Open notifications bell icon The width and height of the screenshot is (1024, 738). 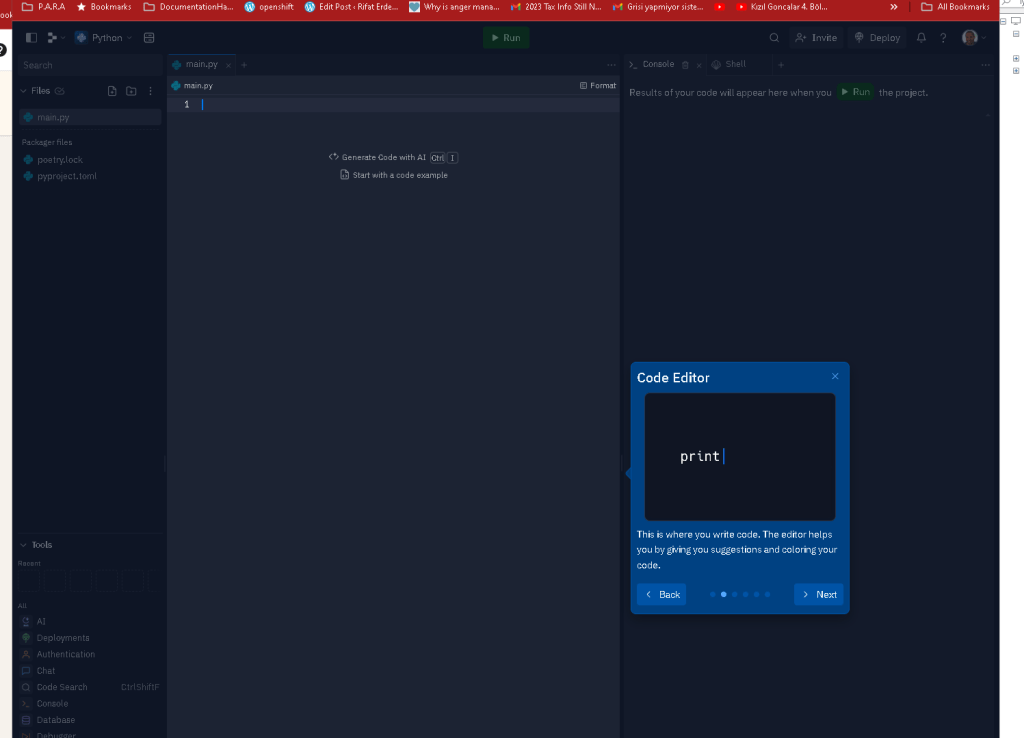pyautogui.click(x=921, y=38)
